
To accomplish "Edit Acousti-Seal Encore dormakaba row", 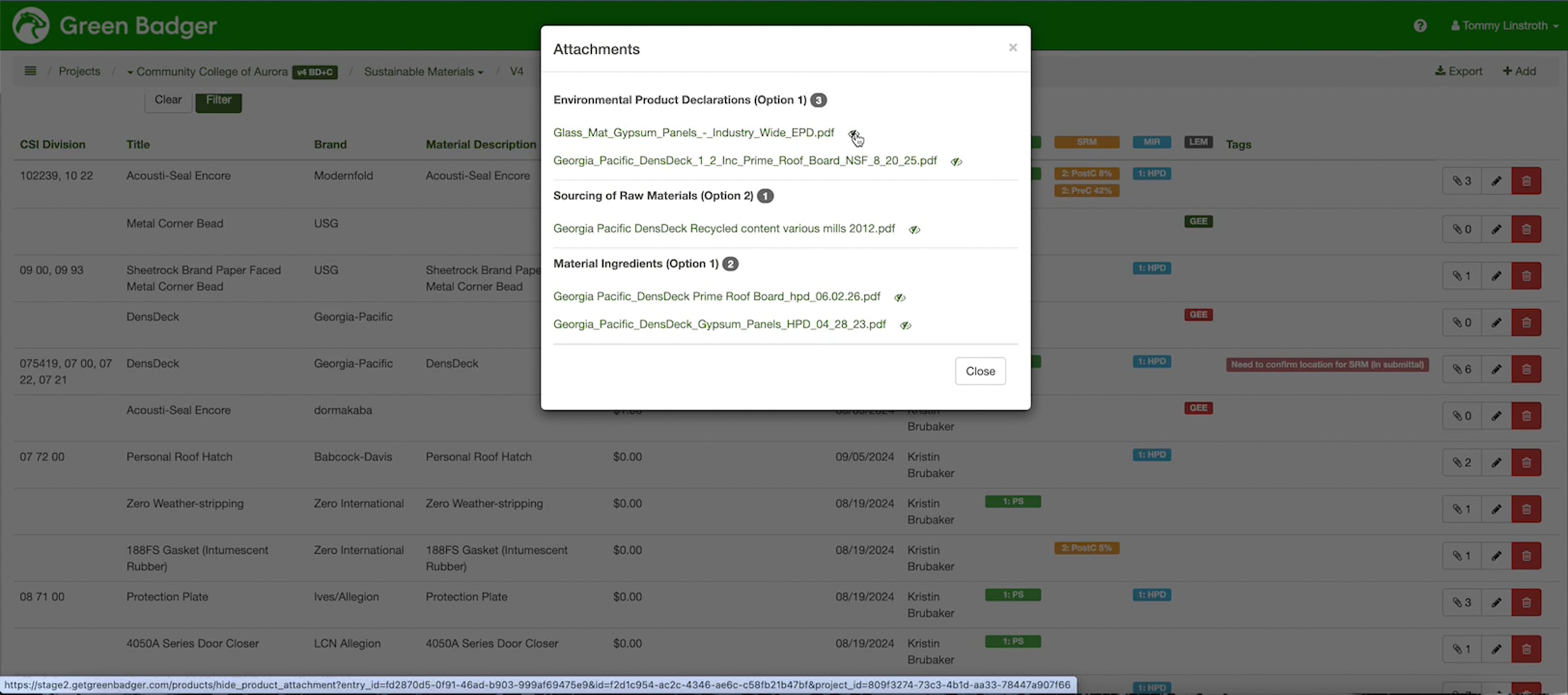I will click(1496, 415).
